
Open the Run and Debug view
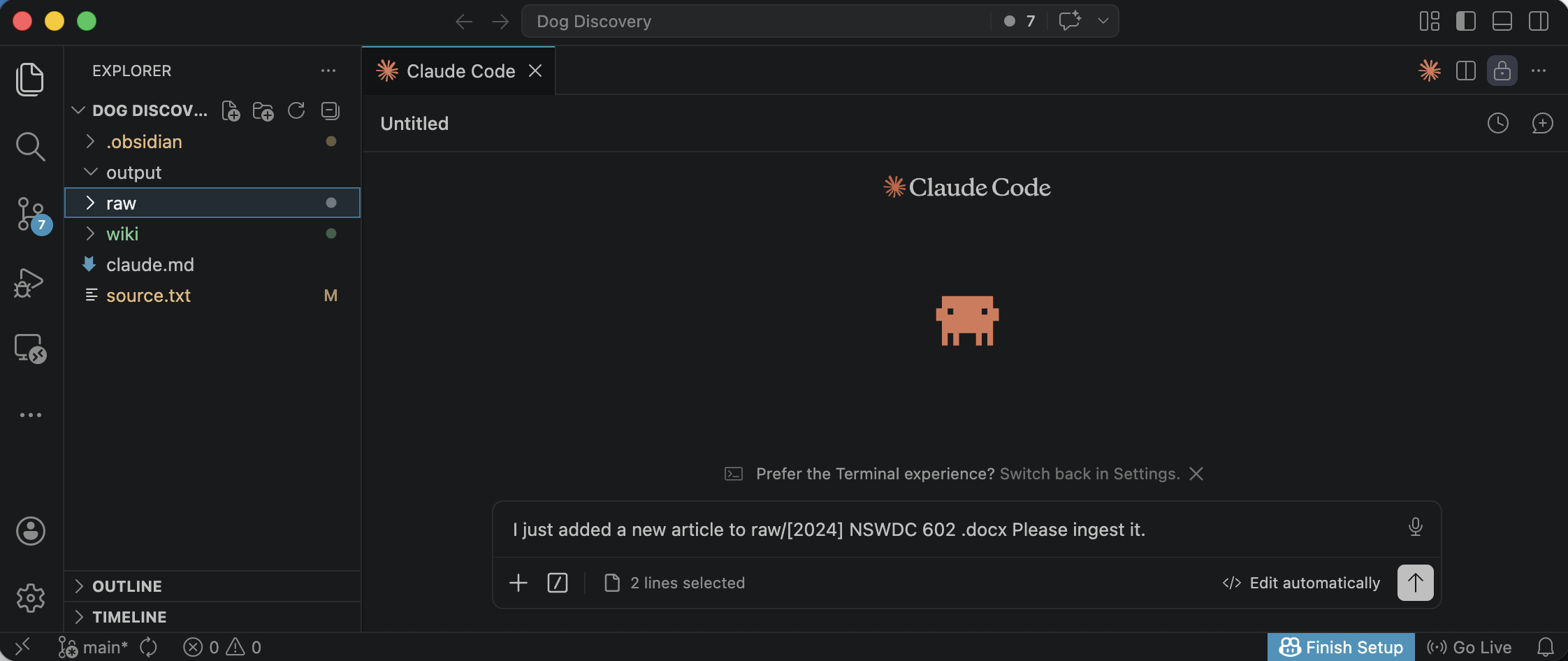tap(29, 282)
